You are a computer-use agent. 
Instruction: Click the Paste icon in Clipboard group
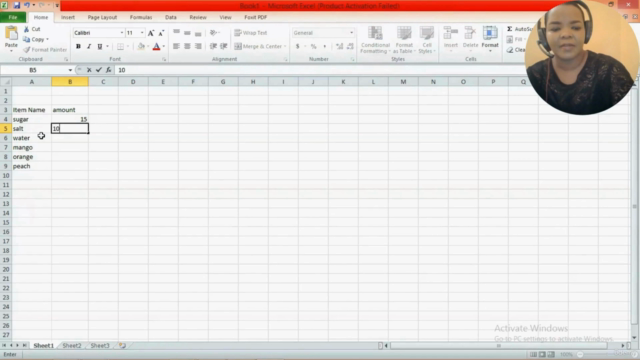pyautogui.click(x=11, y=33)
